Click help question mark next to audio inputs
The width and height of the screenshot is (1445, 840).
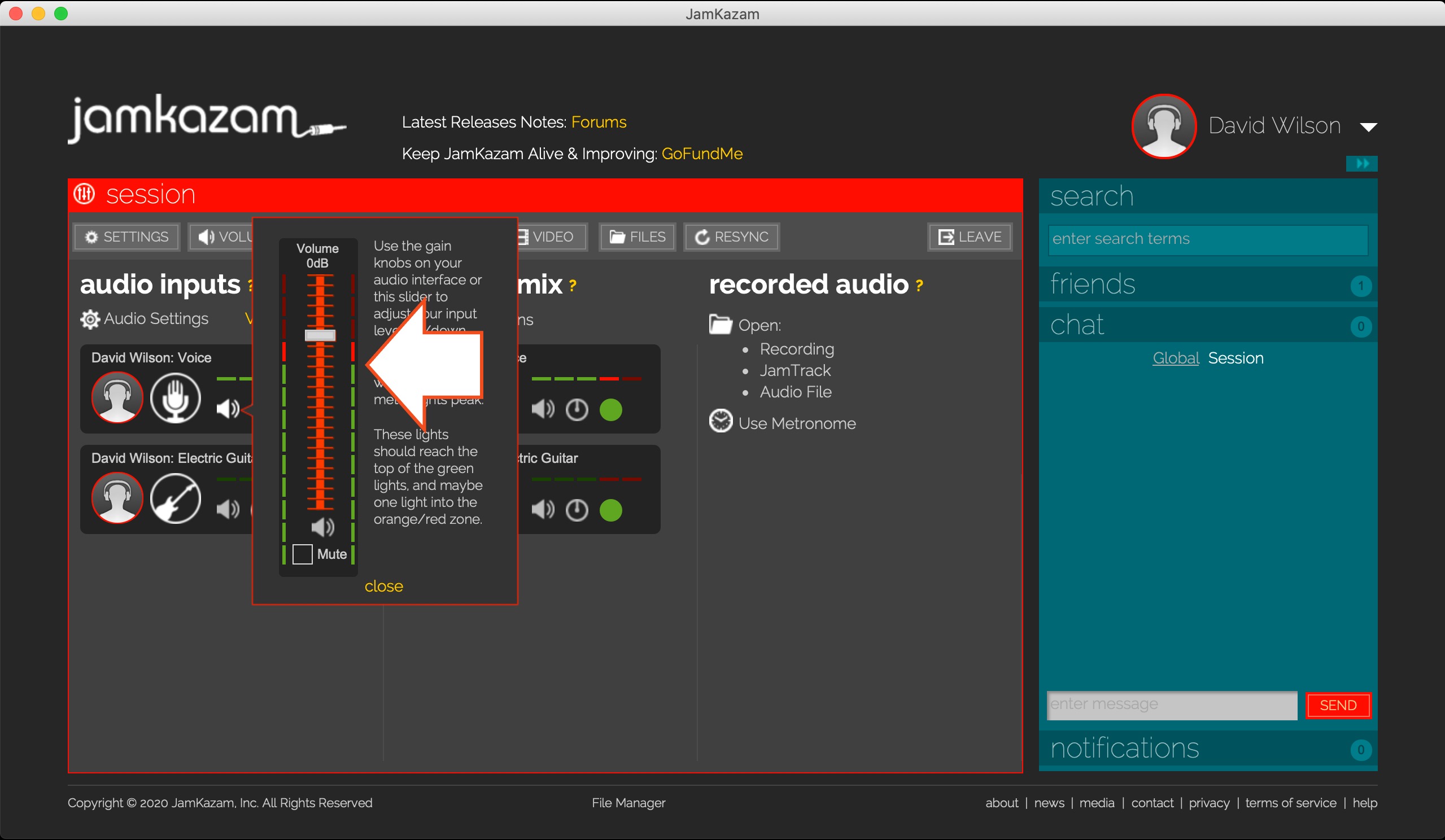pyautogui.click(x=250, y=286)
